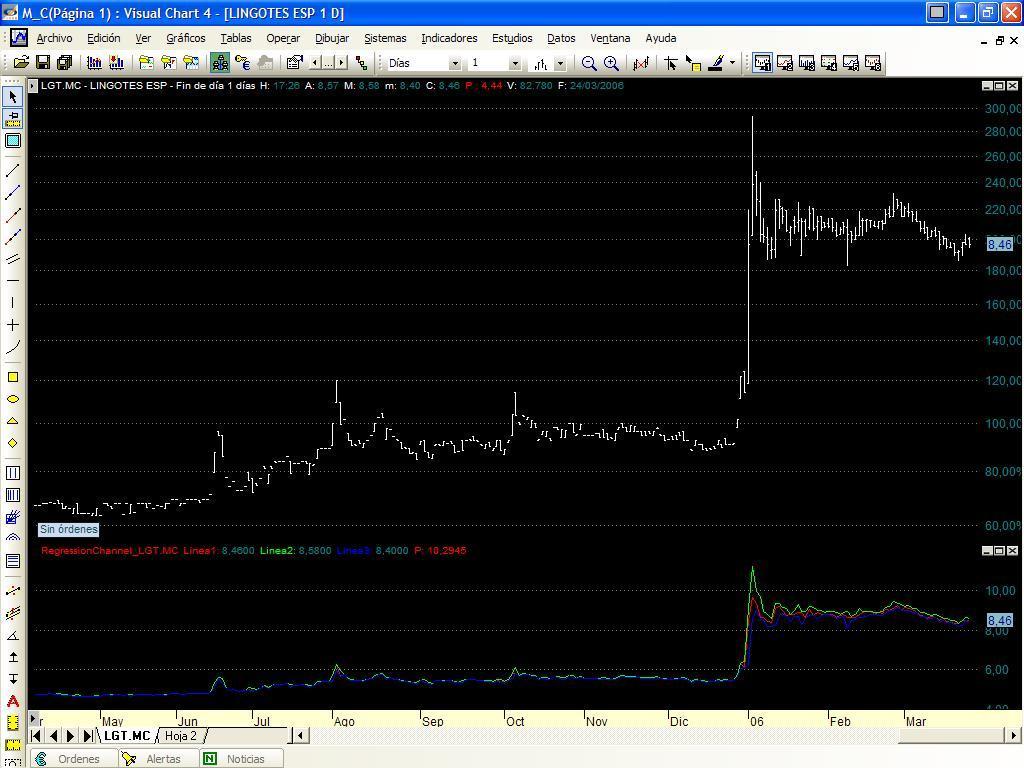This screenshot has width=1024, height=768.
Task: Select the down arrow marker tool
Action: pyautogui.click(x=12, y=679)
